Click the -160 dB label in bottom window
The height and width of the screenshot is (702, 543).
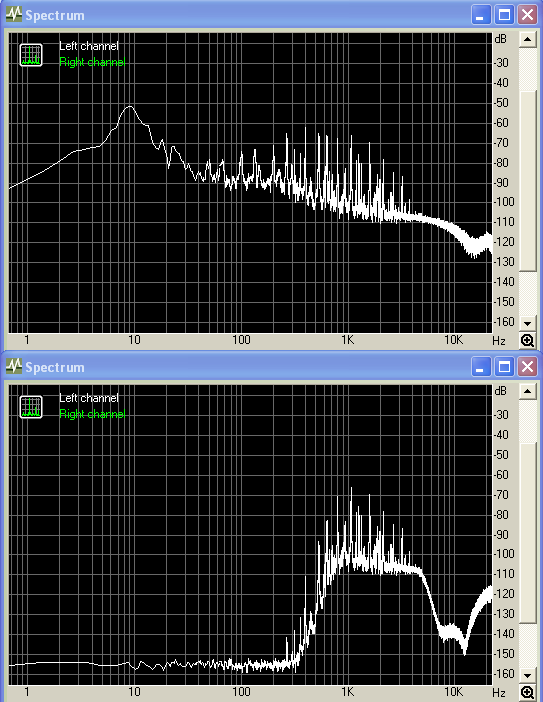(x=504, y=673)
